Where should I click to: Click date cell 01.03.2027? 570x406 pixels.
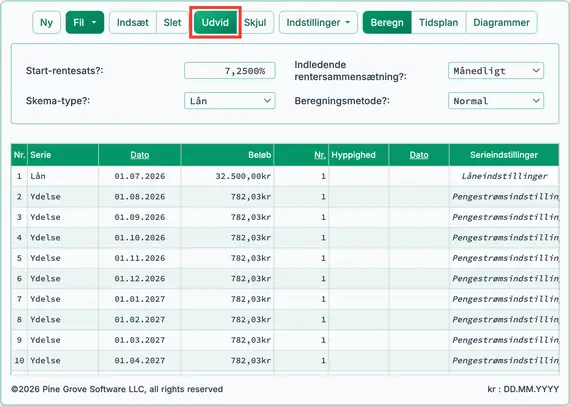pos(140,340)
